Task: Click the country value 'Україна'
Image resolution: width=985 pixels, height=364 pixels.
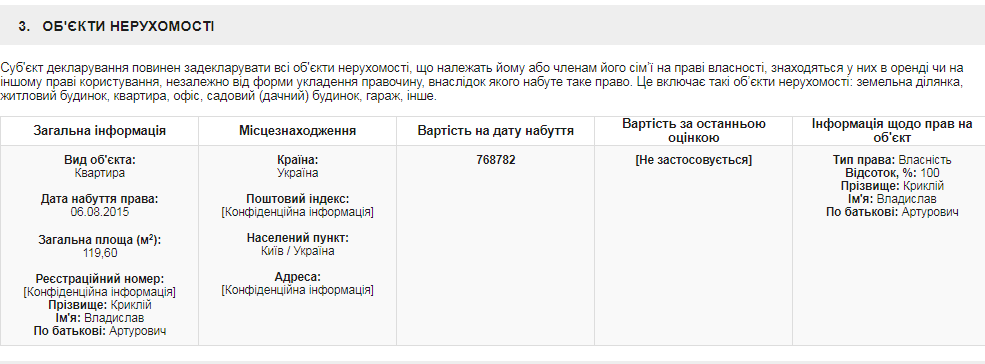Action: coord(297,173)
